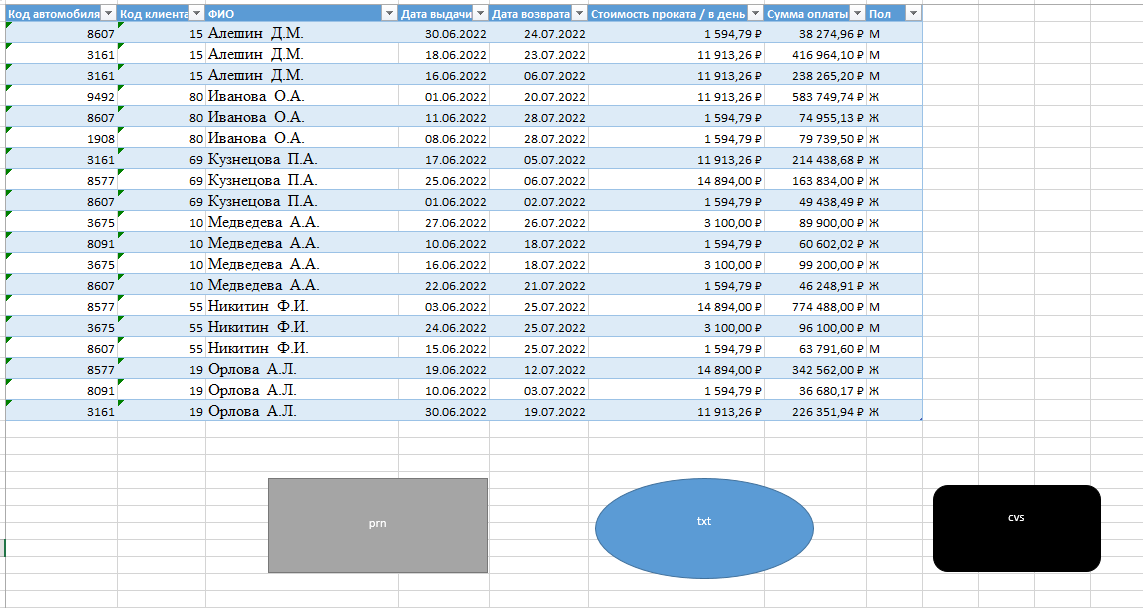
Task: Select issue date cell 19.06.2022
Action: tap(444, 370)
